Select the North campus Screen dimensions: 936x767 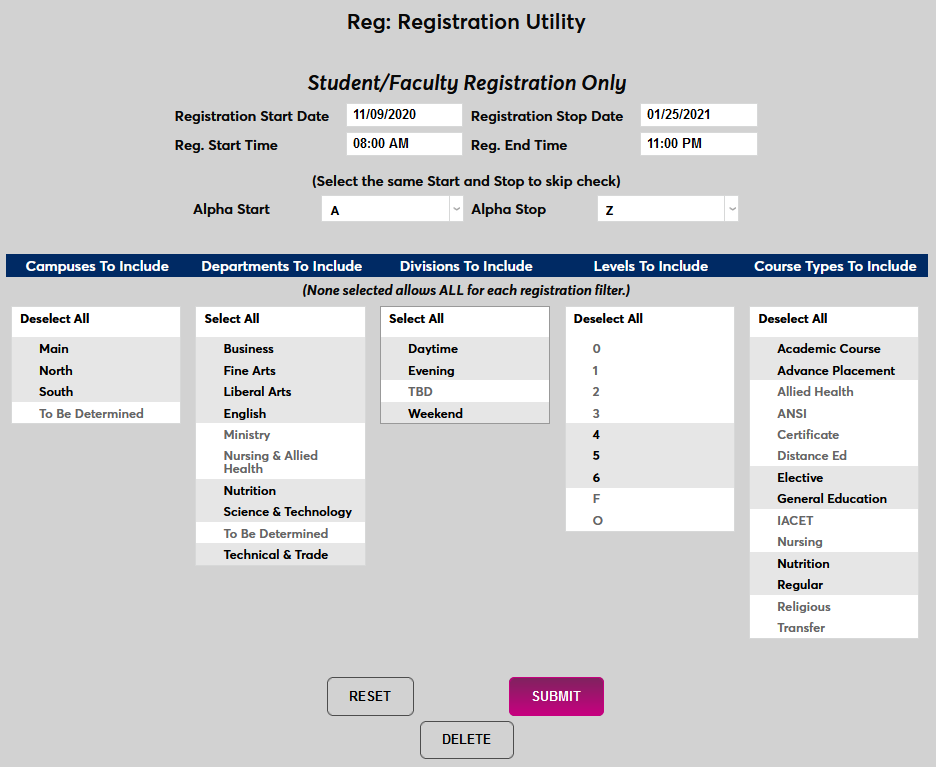(x=56, y=370)
